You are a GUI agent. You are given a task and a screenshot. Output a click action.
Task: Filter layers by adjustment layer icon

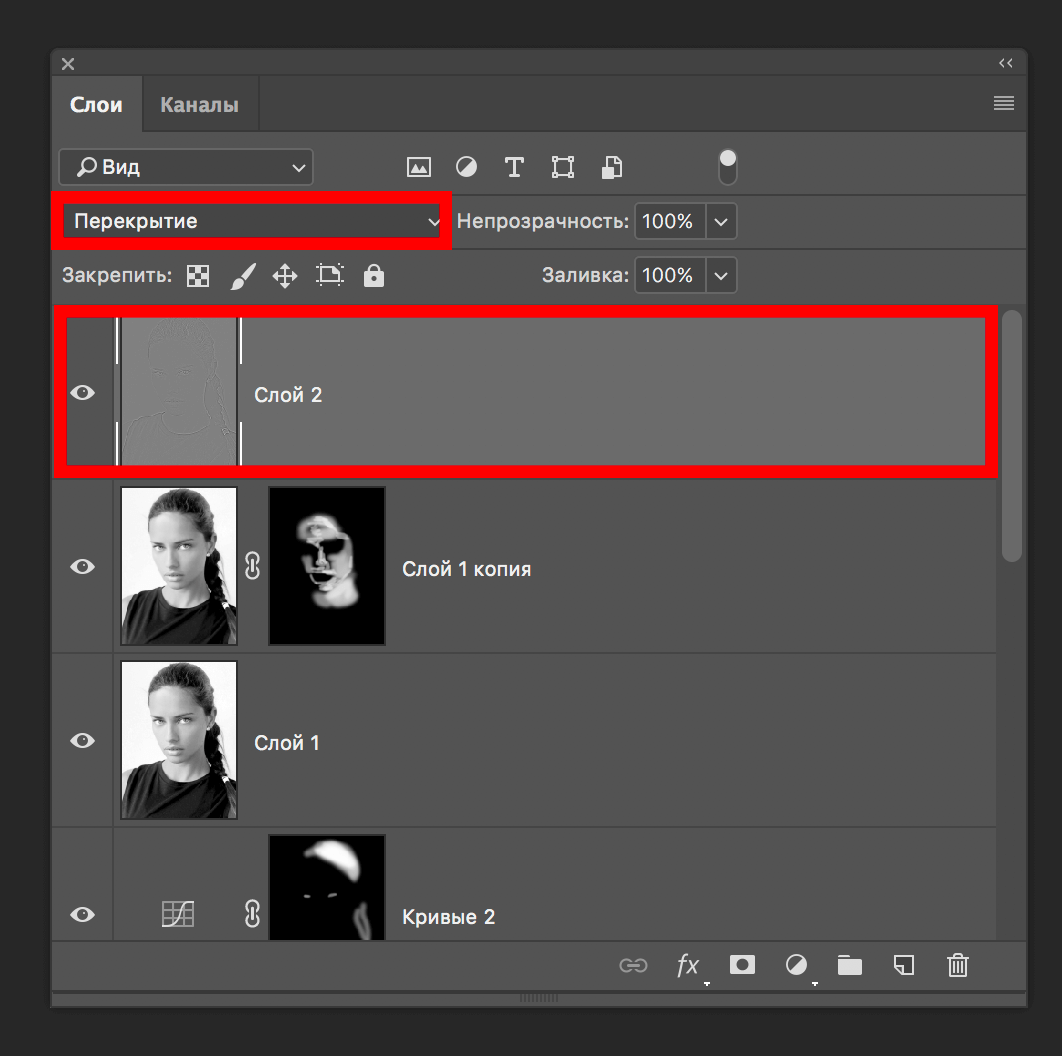click(466, 167)
